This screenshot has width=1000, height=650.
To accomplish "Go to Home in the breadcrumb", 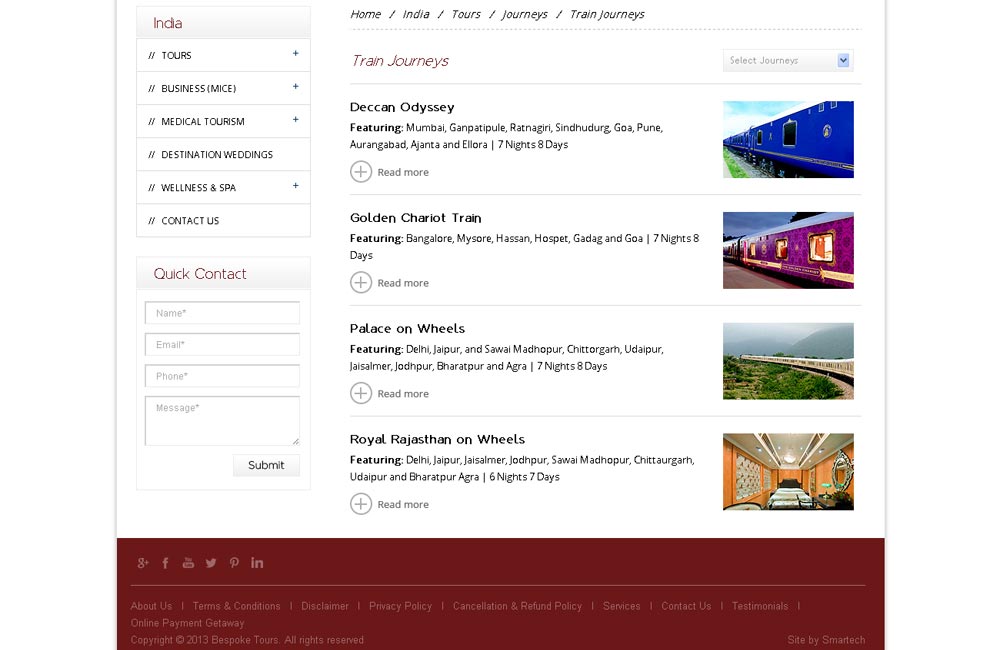I will point(365,14).
